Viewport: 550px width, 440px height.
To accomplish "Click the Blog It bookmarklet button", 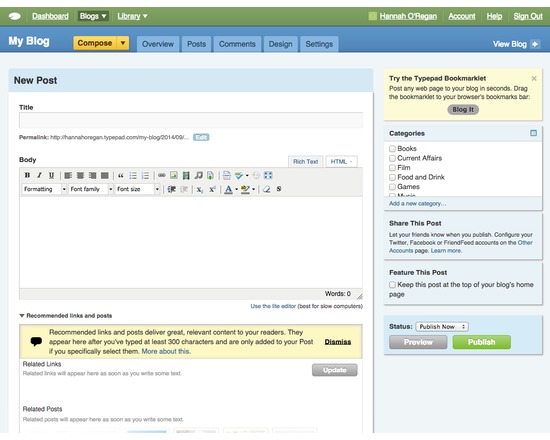I will coord(463,109).
